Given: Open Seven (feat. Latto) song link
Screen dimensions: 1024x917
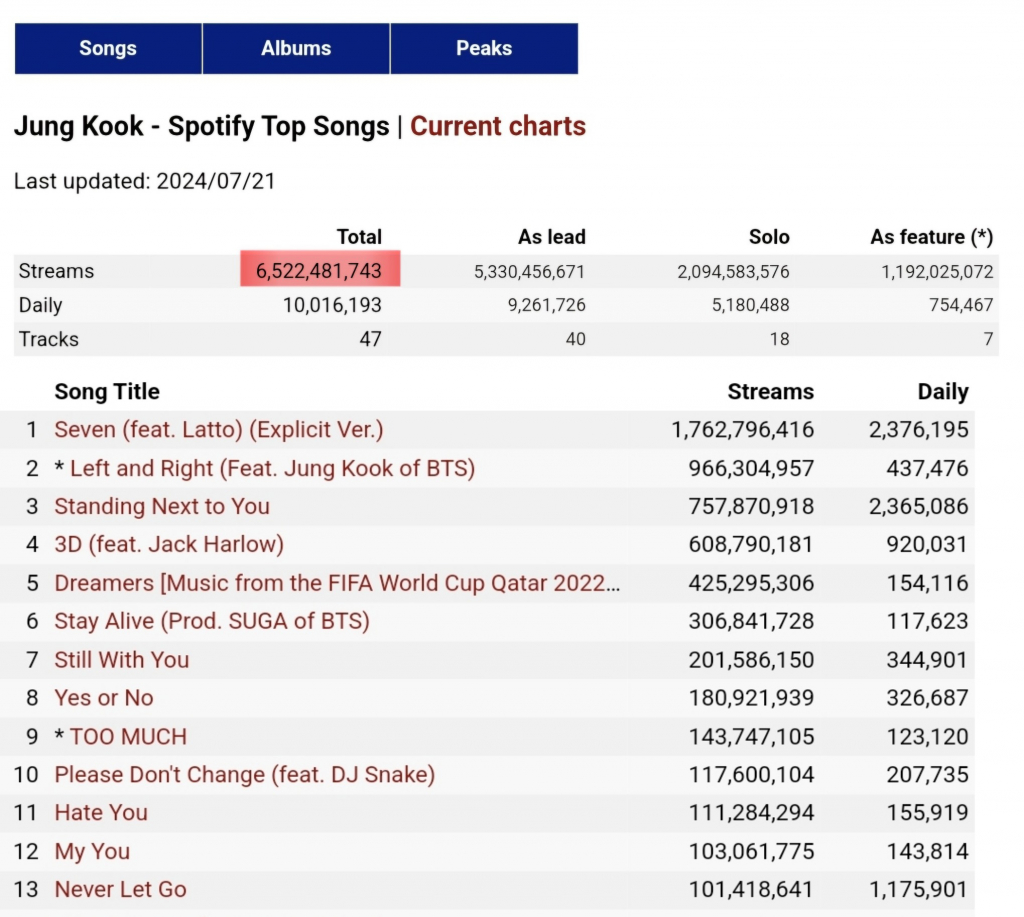Looking at the screenshot, I should point(219,430).
